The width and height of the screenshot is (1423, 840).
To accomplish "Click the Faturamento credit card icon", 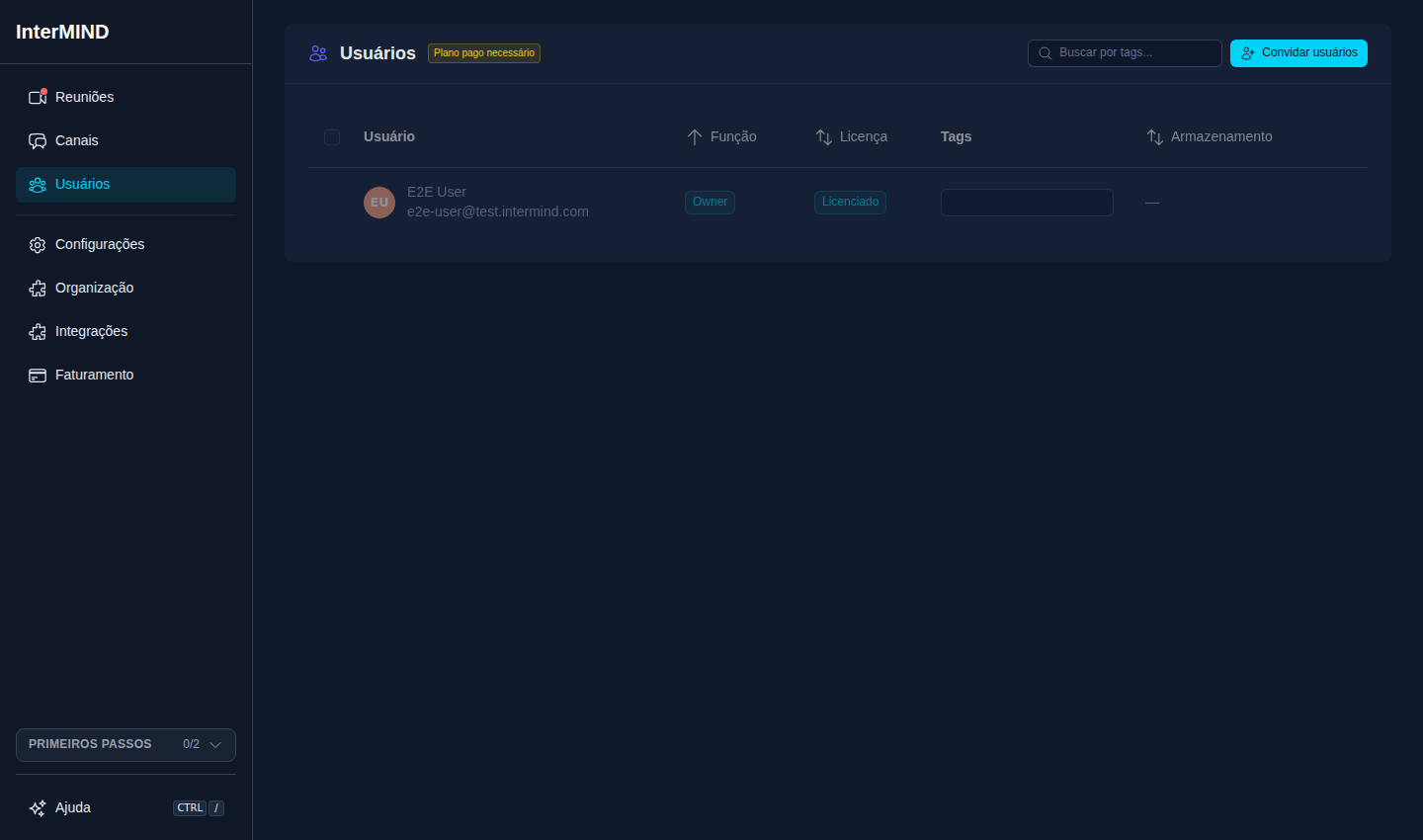I will point(38,376).
